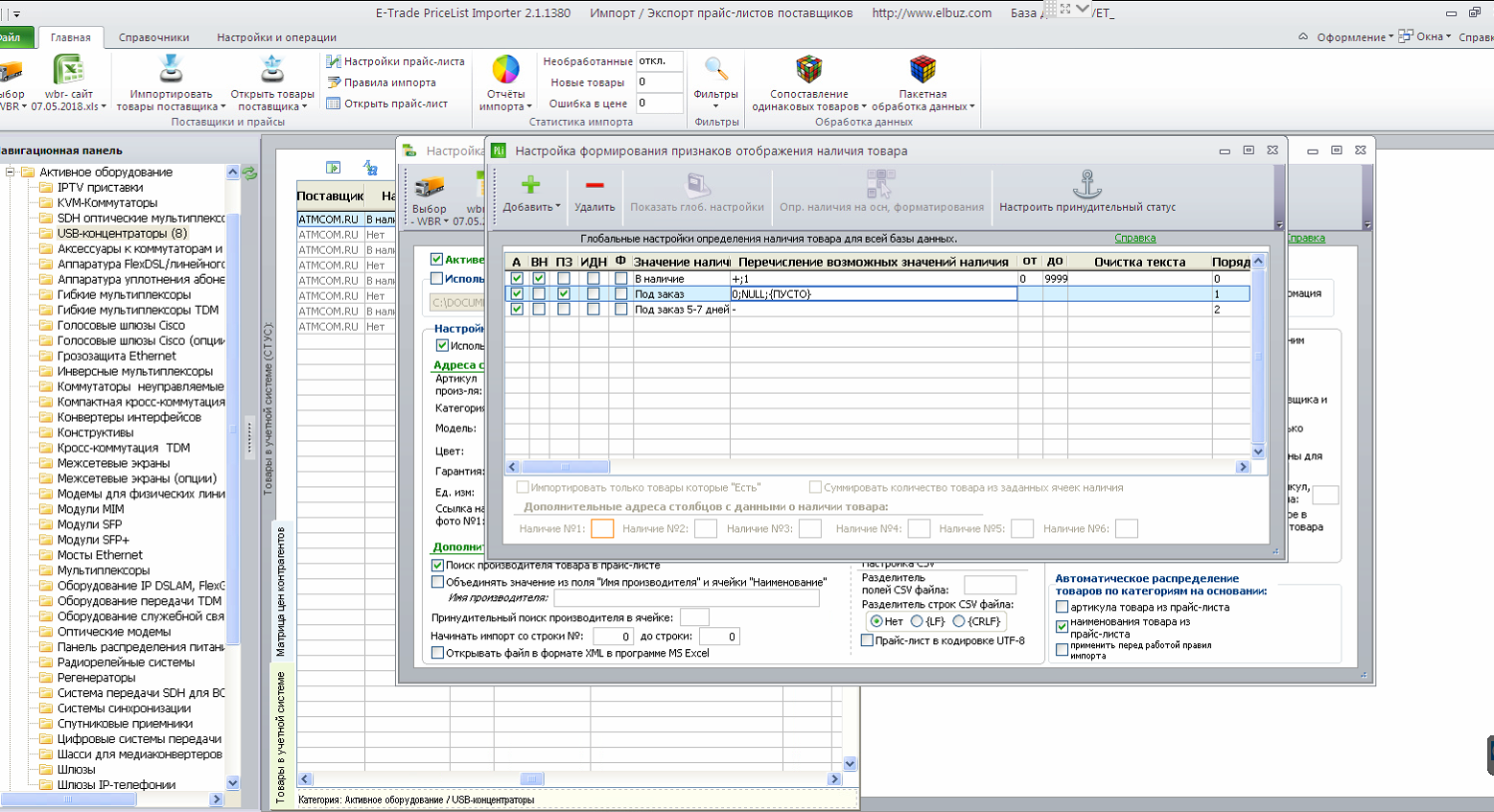The height and width of the screenshot is (812, 1494).
Task: Switch to the Справочники tab
Action: (153, 37)
